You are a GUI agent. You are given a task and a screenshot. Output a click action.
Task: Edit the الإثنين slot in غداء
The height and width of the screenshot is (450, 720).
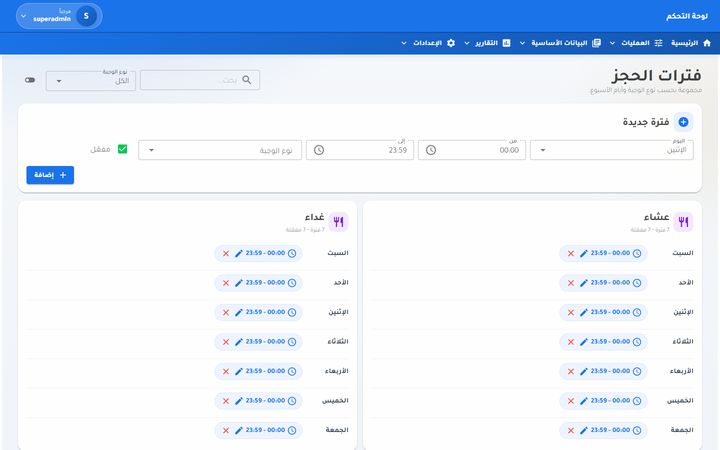[239, 312]
